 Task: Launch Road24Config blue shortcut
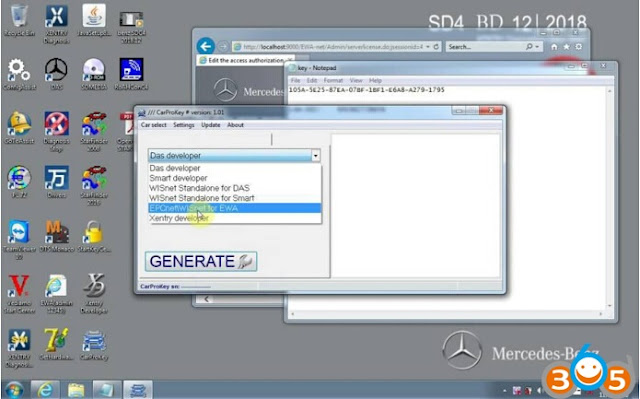[131, 73]
